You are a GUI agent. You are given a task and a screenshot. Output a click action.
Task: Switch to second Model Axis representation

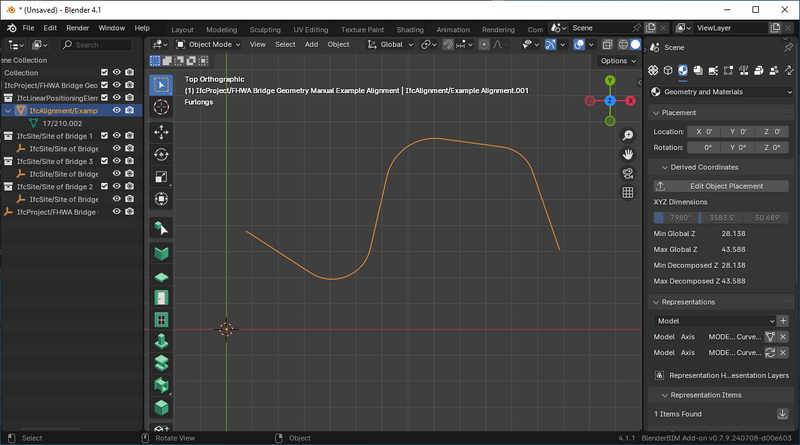(770, 353)
